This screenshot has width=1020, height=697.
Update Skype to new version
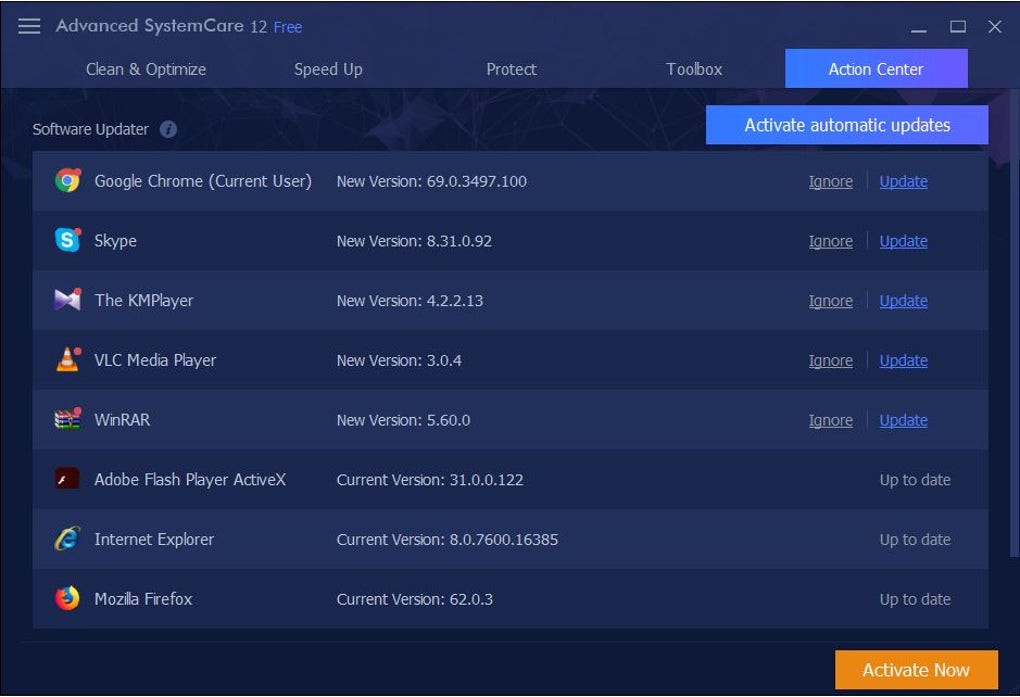[x=904, y=241]
